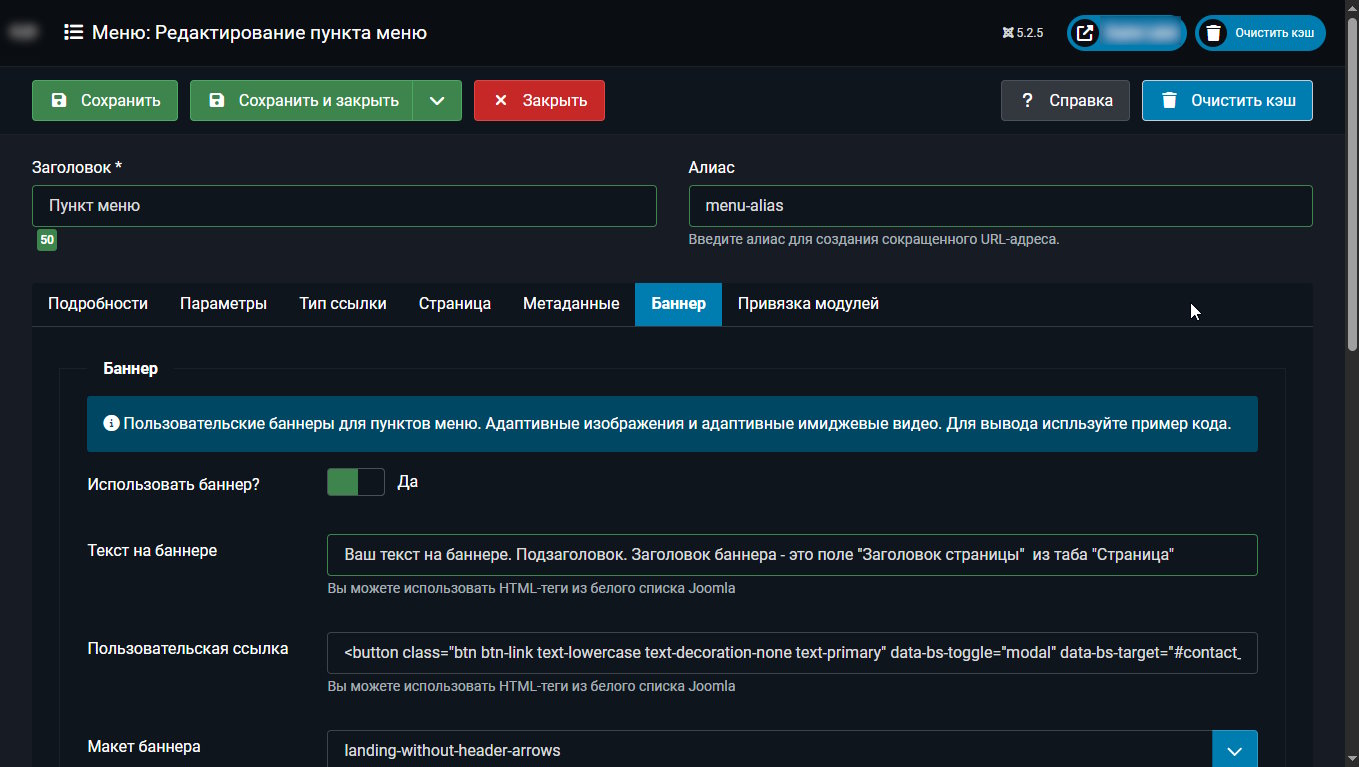Click the menu list icon in header

73,33
